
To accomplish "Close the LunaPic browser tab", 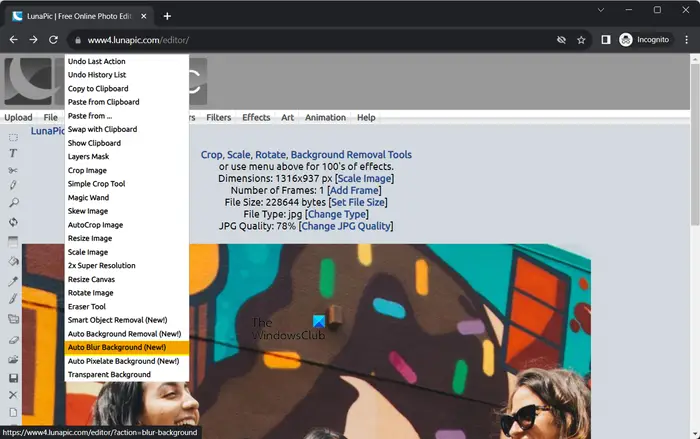I will point(143,16).
